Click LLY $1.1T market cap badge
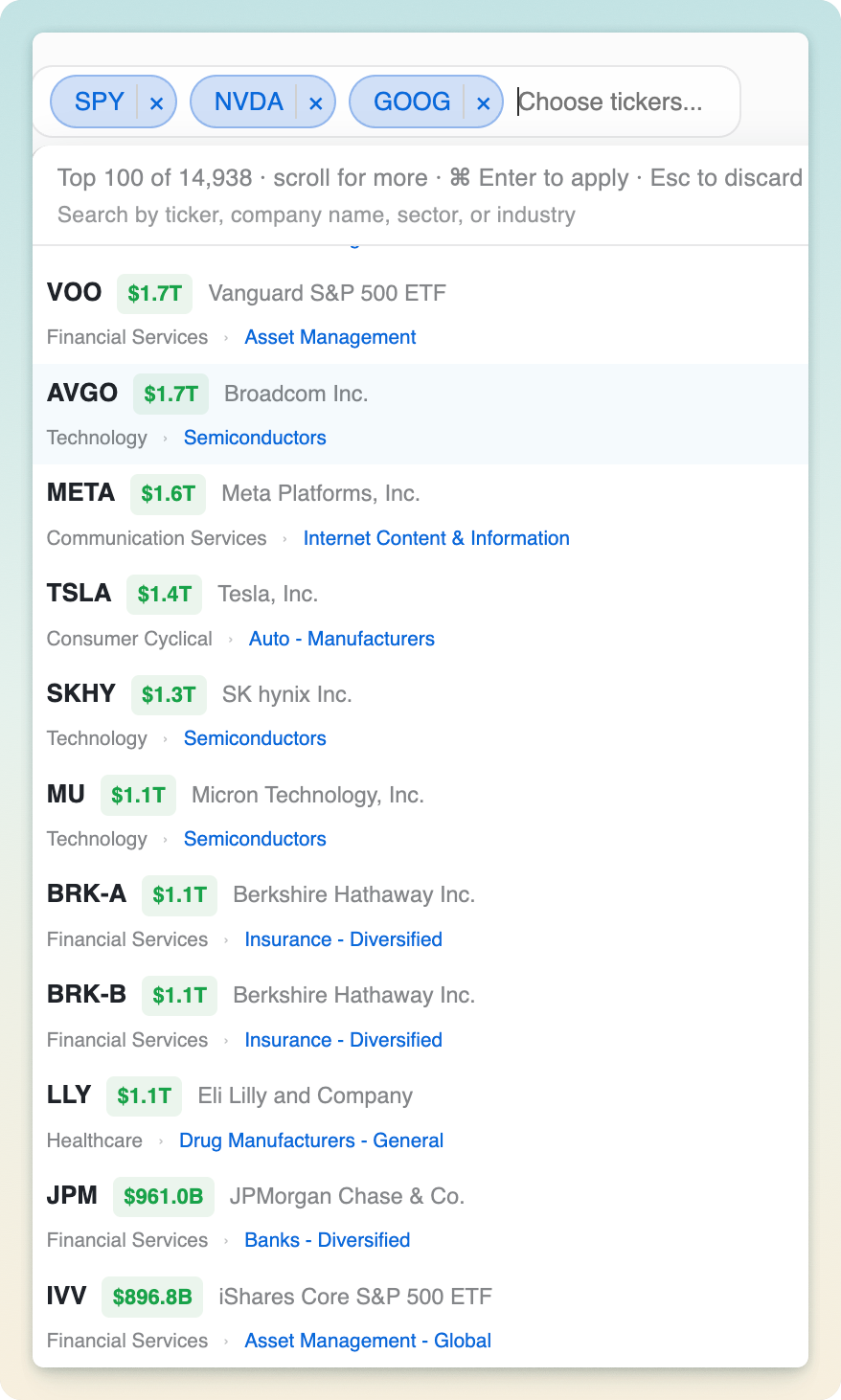Viewport: 841px width, 1400px height. pos(145,1096)
